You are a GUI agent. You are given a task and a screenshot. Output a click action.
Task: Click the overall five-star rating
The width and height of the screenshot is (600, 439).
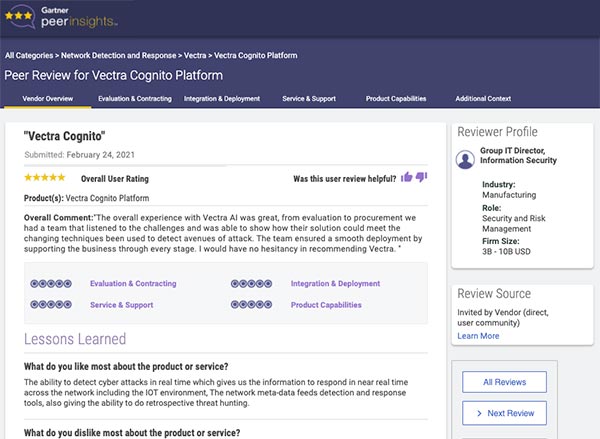[x=45, y=178]
